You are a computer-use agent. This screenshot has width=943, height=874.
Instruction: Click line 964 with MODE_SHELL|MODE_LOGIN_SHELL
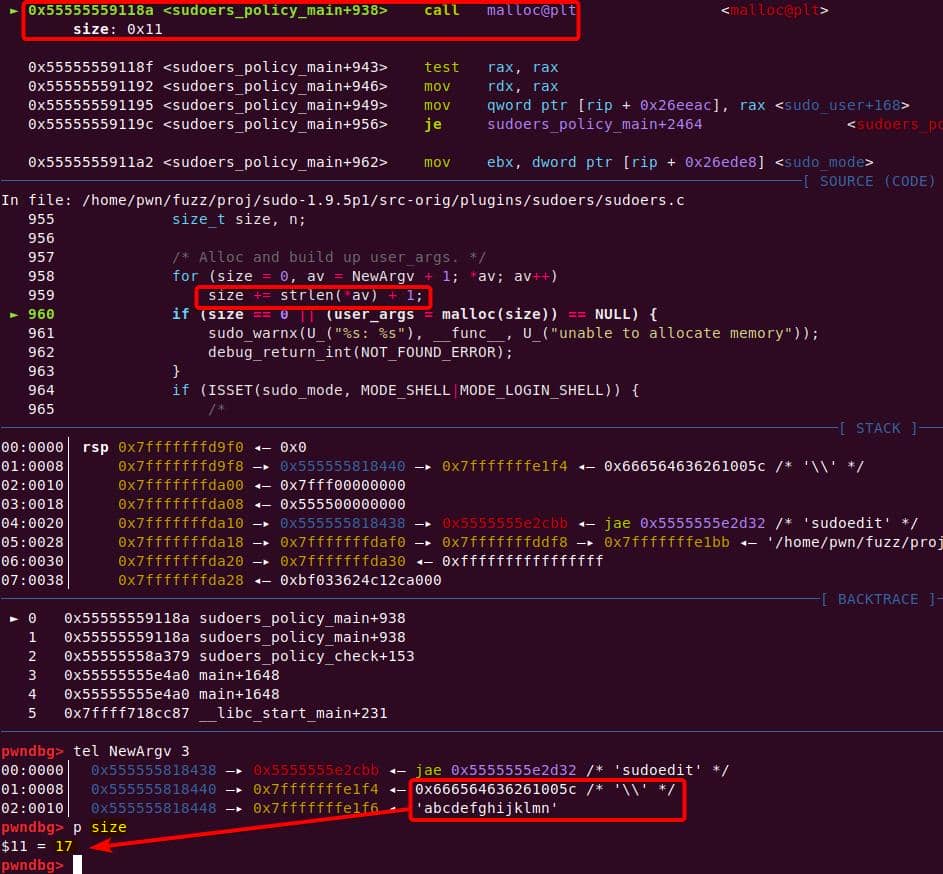coord(405,390)
